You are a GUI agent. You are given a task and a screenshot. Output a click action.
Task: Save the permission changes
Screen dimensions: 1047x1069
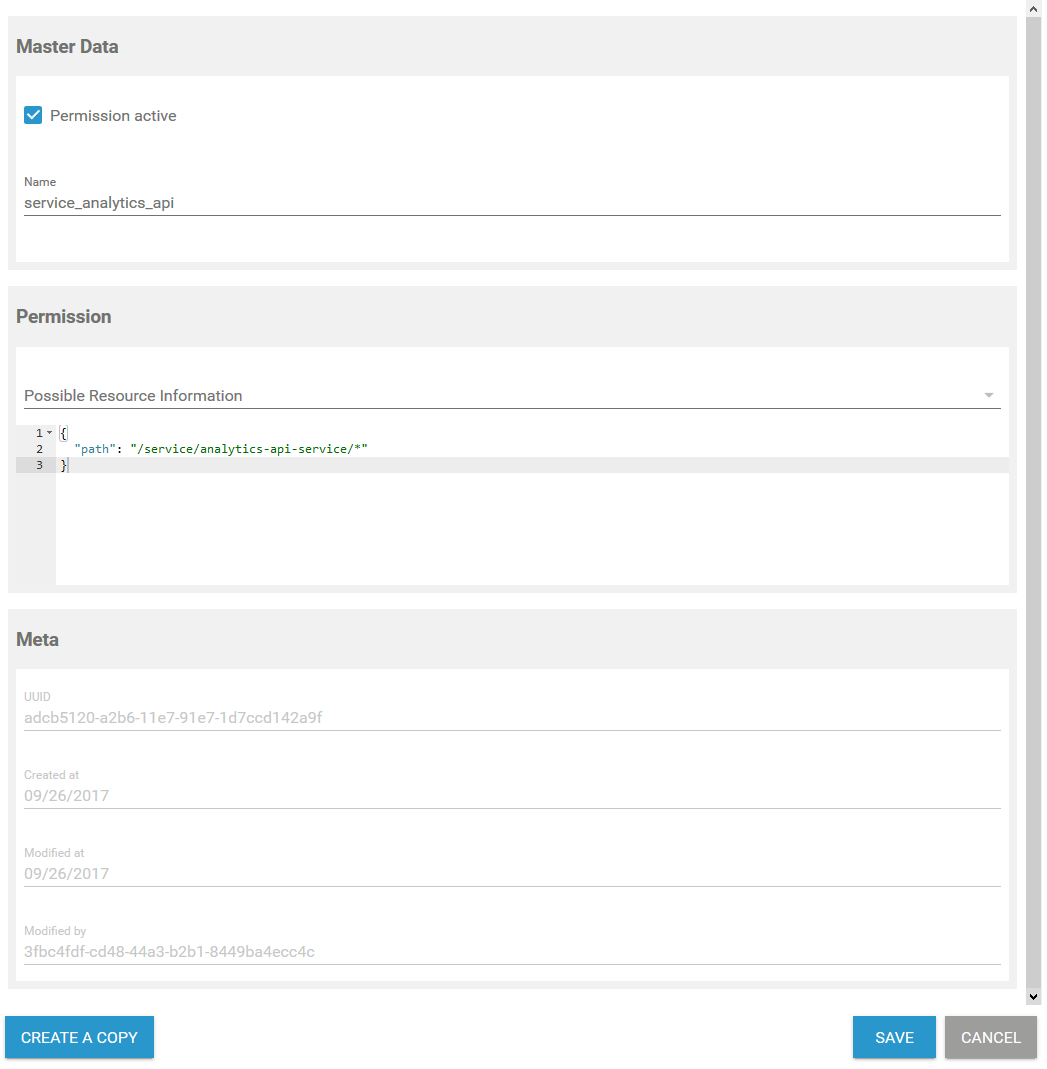[894, 1037]
